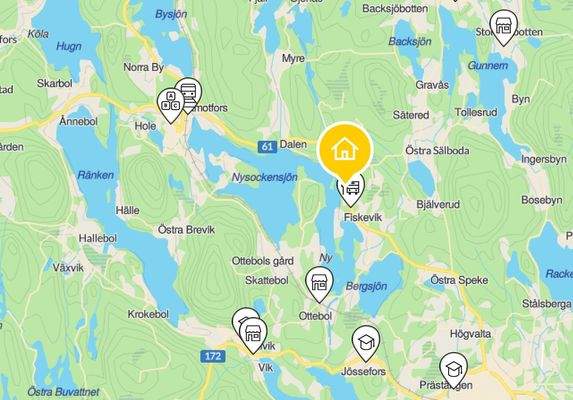
Task: Click the school marker at Prästängen
Action: coord(454,370)
